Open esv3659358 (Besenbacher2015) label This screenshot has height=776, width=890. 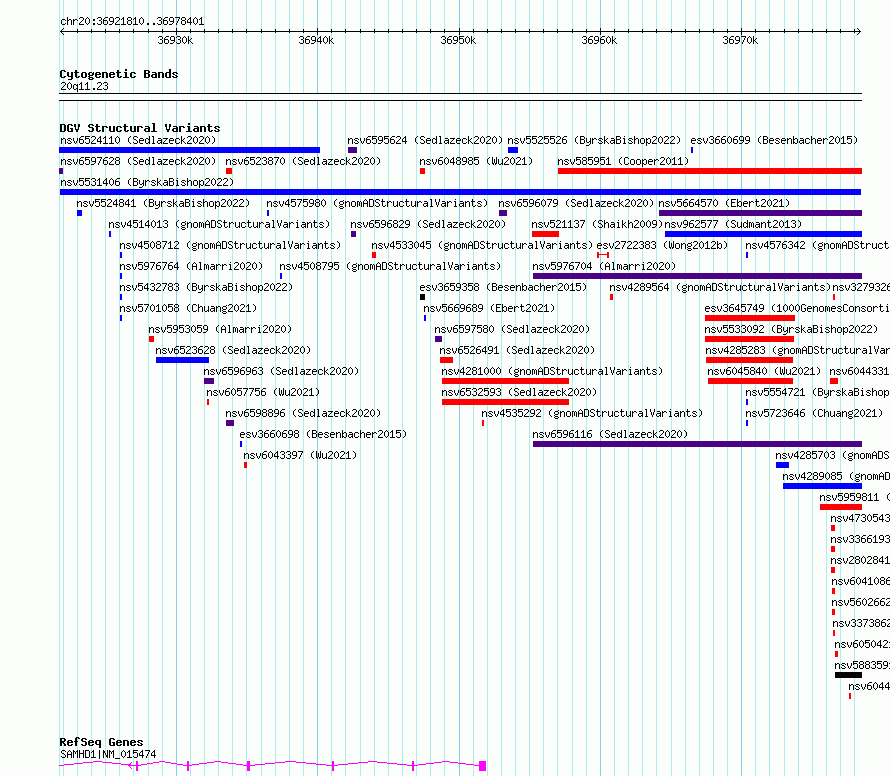click(x=503, y=287)
